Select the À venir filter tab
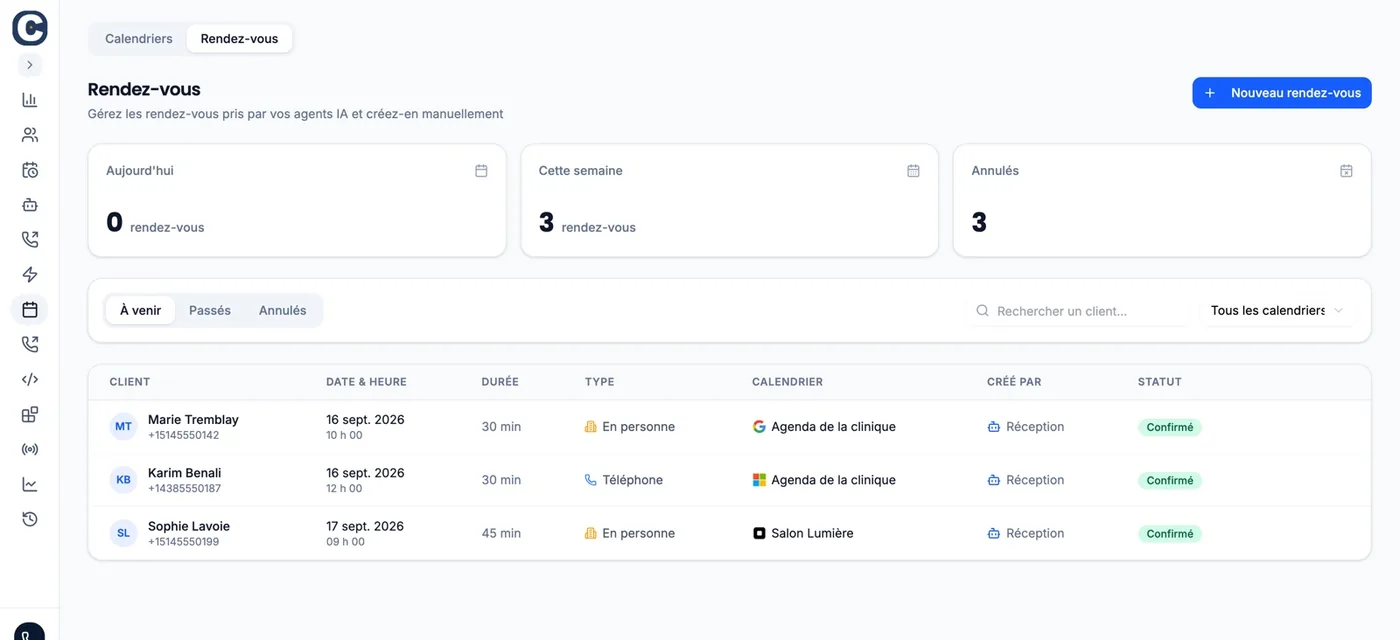1400x640 pixels. (141, 310)
